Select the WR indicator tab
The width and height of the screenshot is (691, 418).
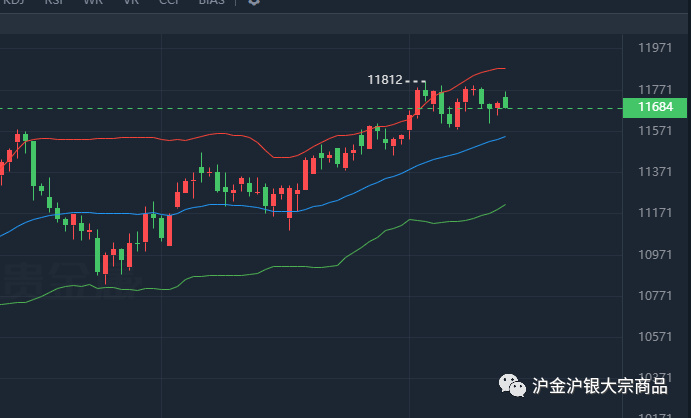[x=93, y=2]
